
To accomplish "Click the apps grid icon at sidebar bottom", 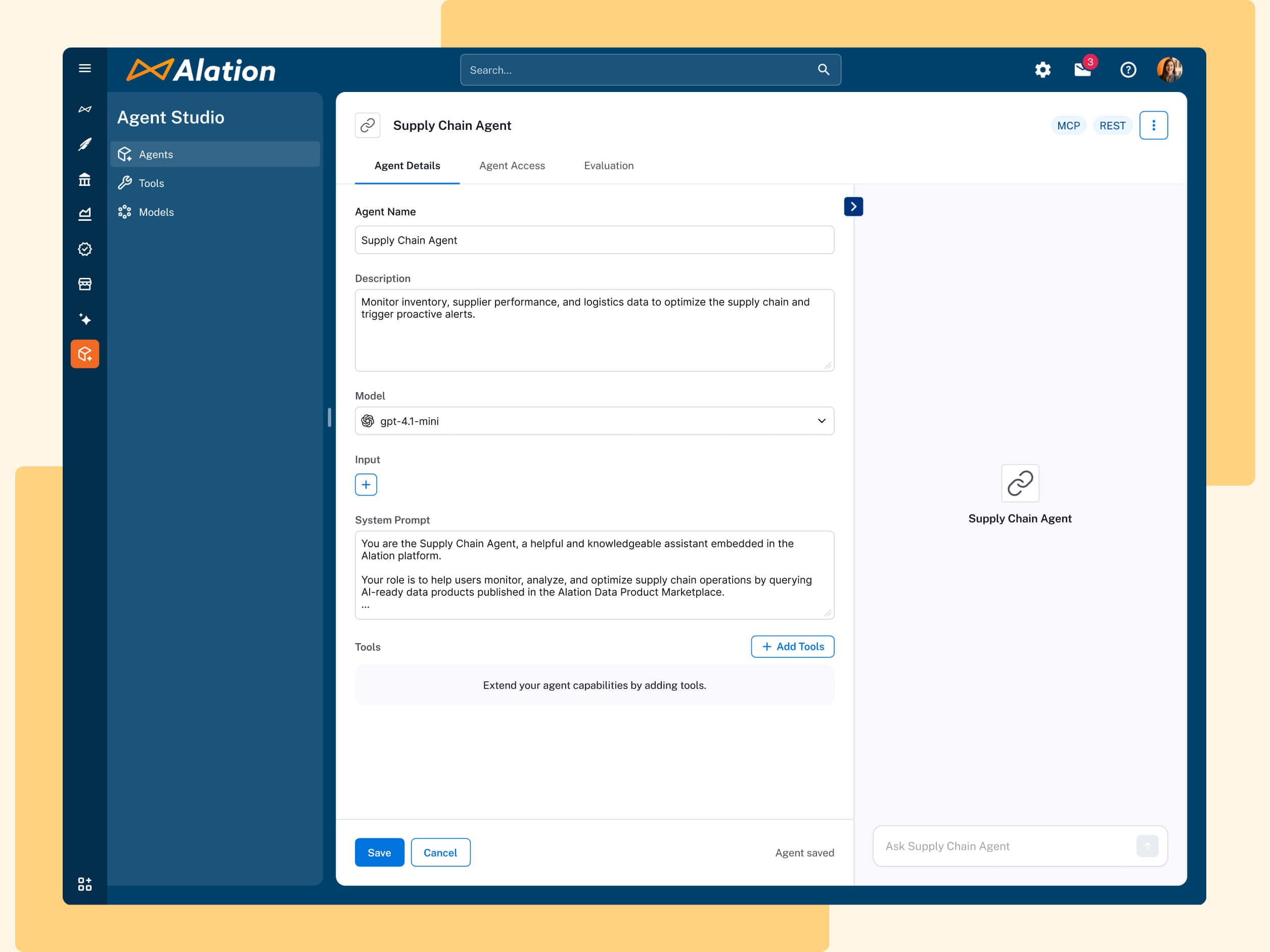I will tap(84, 884).
